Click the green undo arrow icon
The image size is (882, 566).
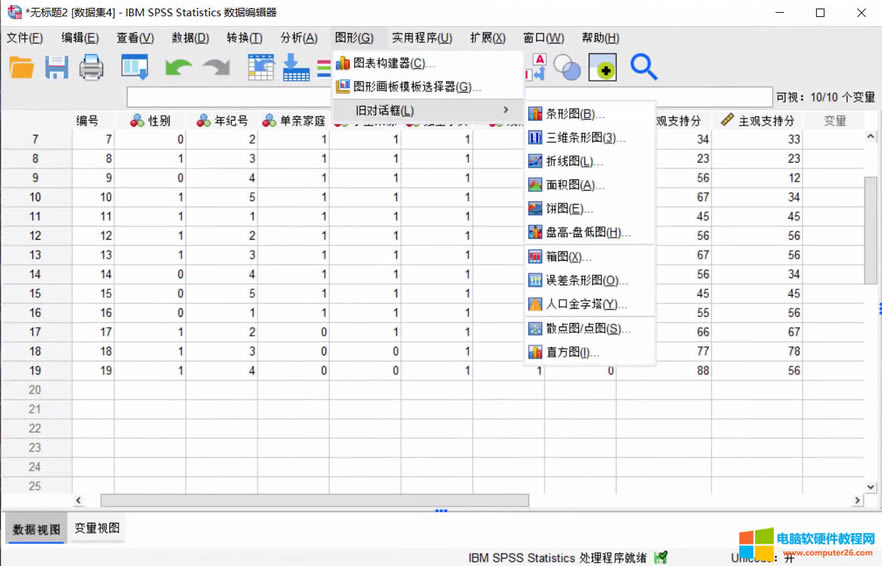(x=178, y=67)
